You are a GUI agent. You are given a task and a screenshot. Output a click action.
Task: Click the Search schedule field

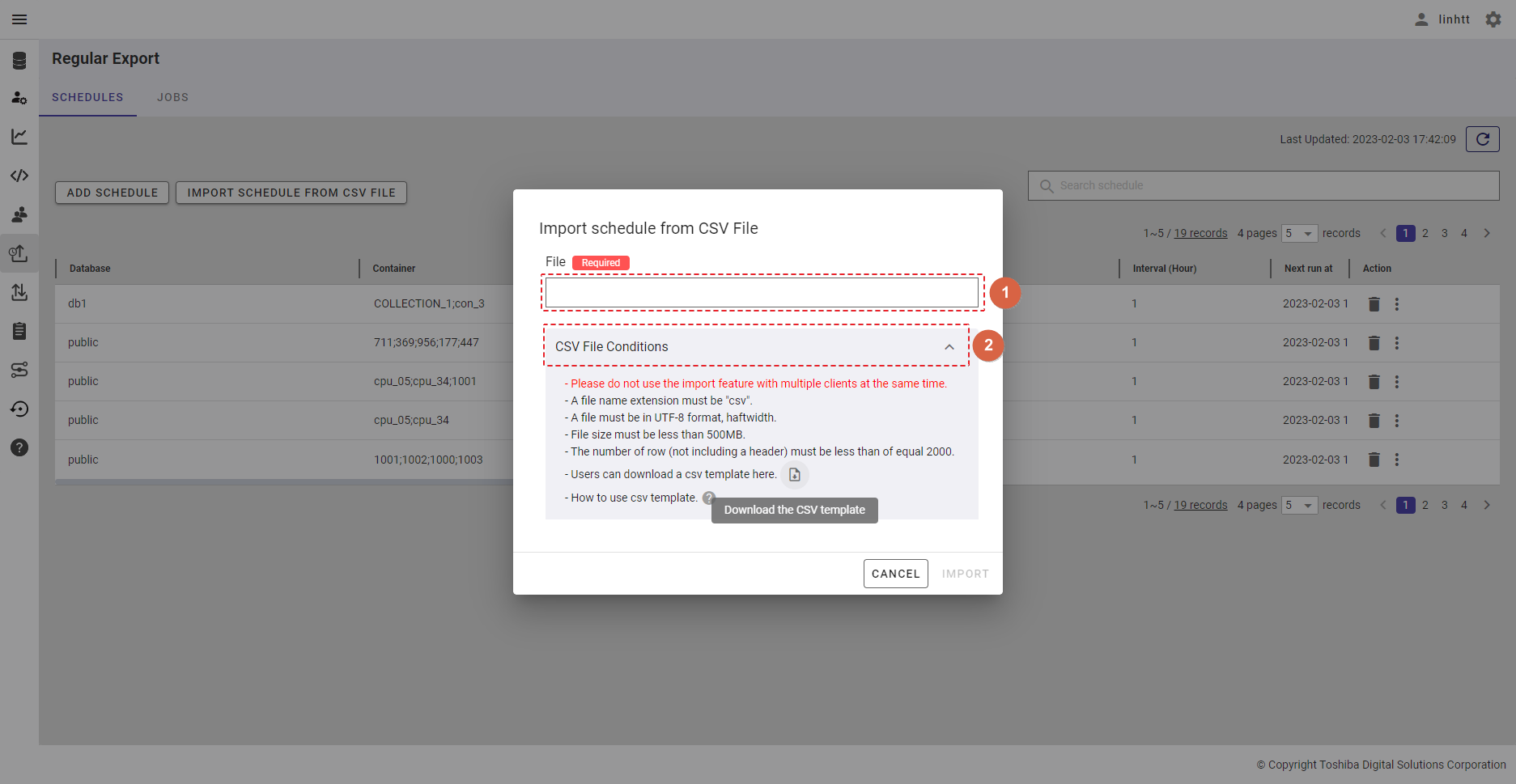(1263, 185)
